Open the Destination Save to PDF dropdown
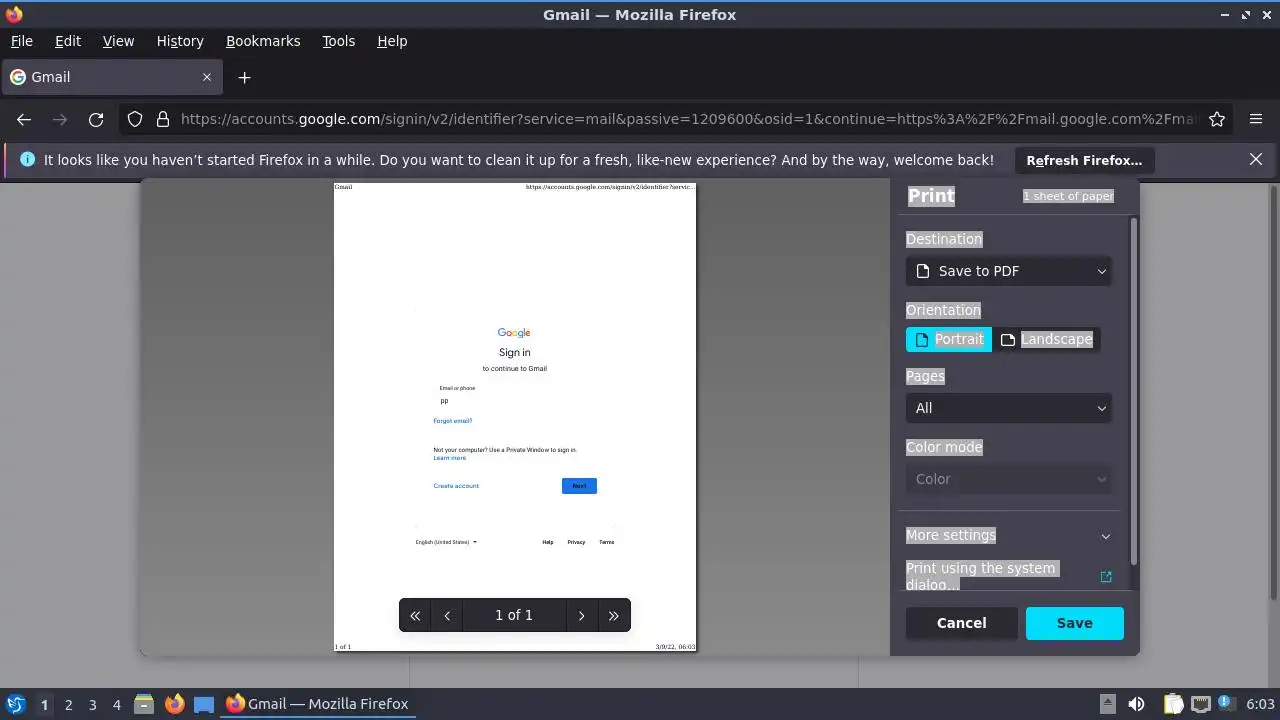1280x720 pixels. point(1009,271)
